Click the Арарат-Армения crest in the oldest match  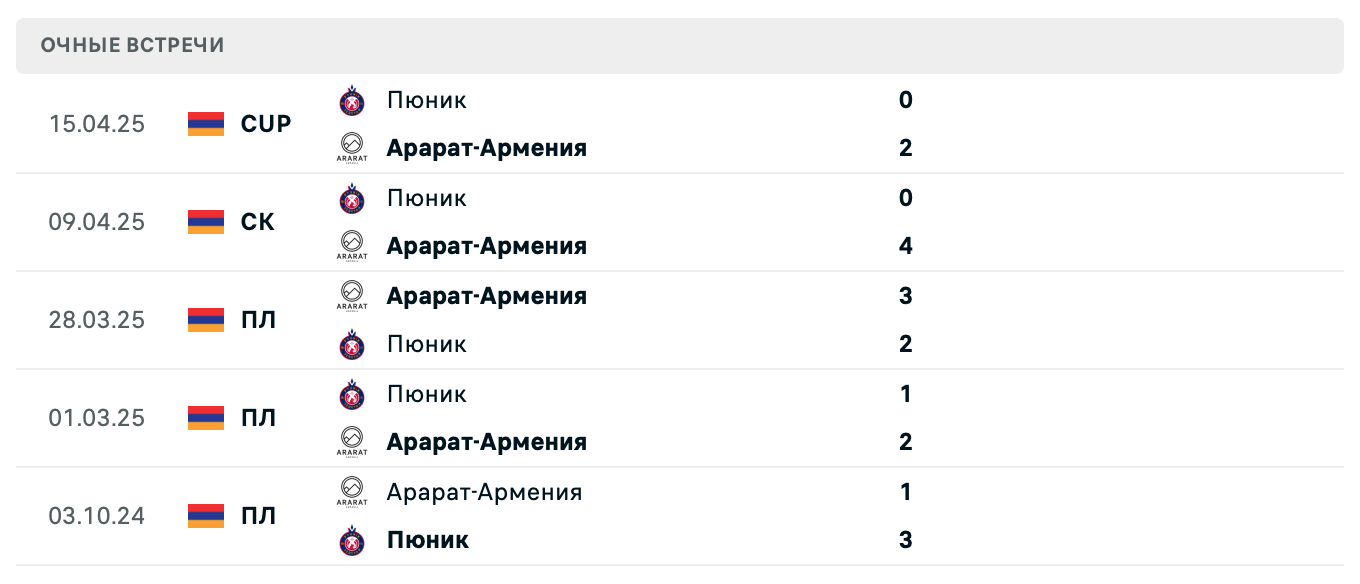[x=352, y=492]
